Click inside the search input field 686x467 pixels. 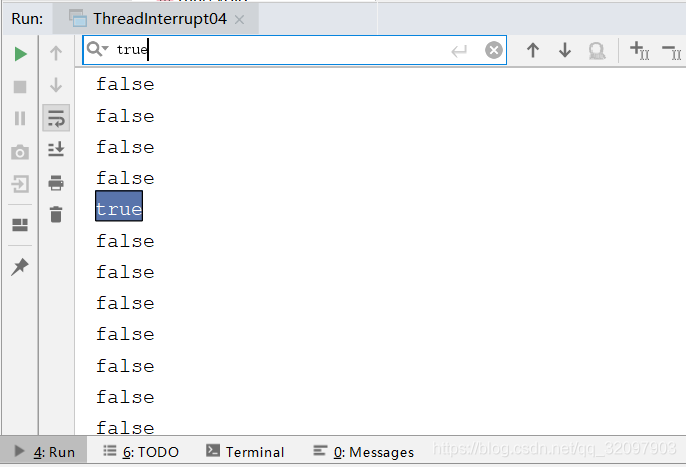(x=280, y=50)
